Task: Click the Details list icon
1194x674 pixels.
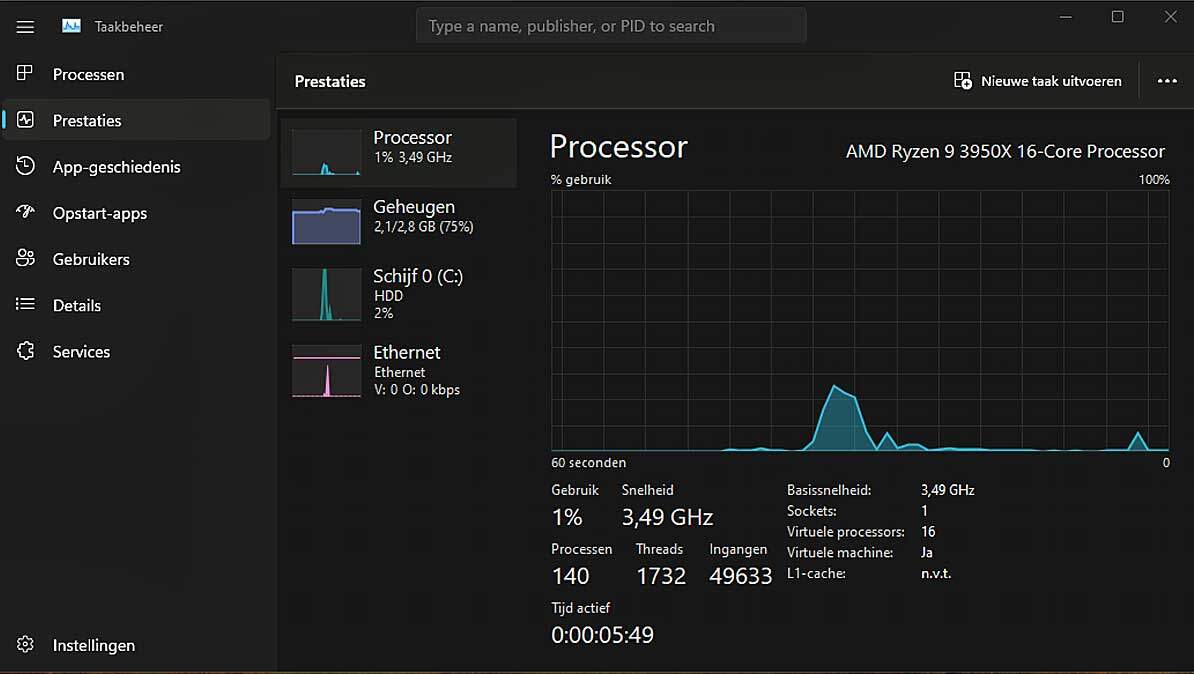Action: [25, 305]
